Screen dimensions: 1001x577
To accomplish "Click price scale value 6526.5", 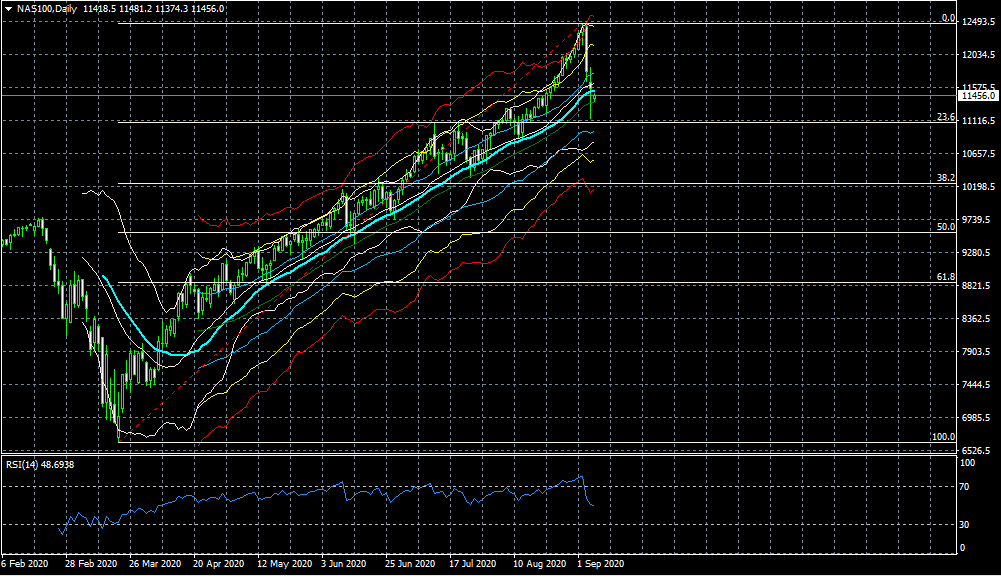I will 979,451.
